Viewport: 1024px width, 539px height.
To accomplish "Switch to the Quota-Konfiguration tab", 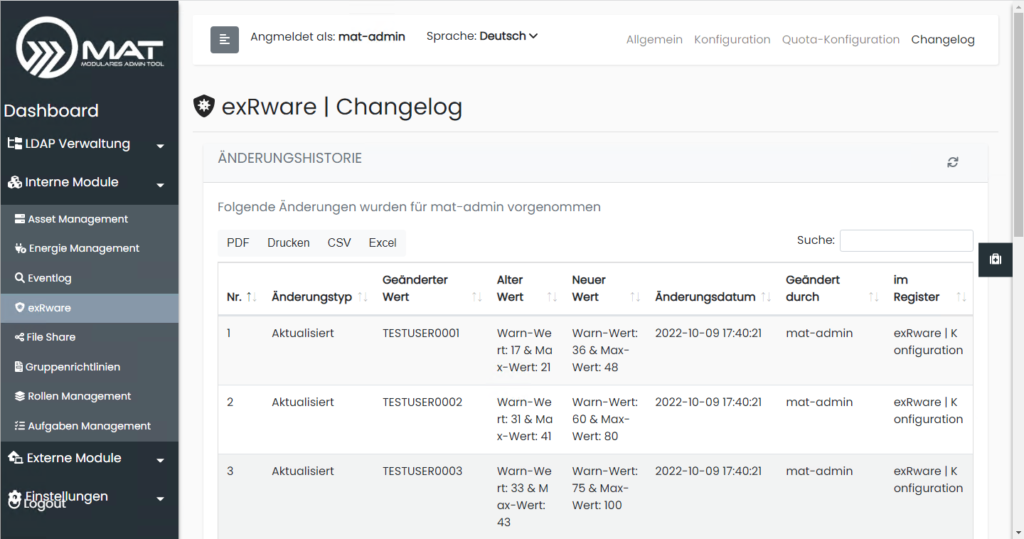I will pyautogui.click(x=840, y=40).
